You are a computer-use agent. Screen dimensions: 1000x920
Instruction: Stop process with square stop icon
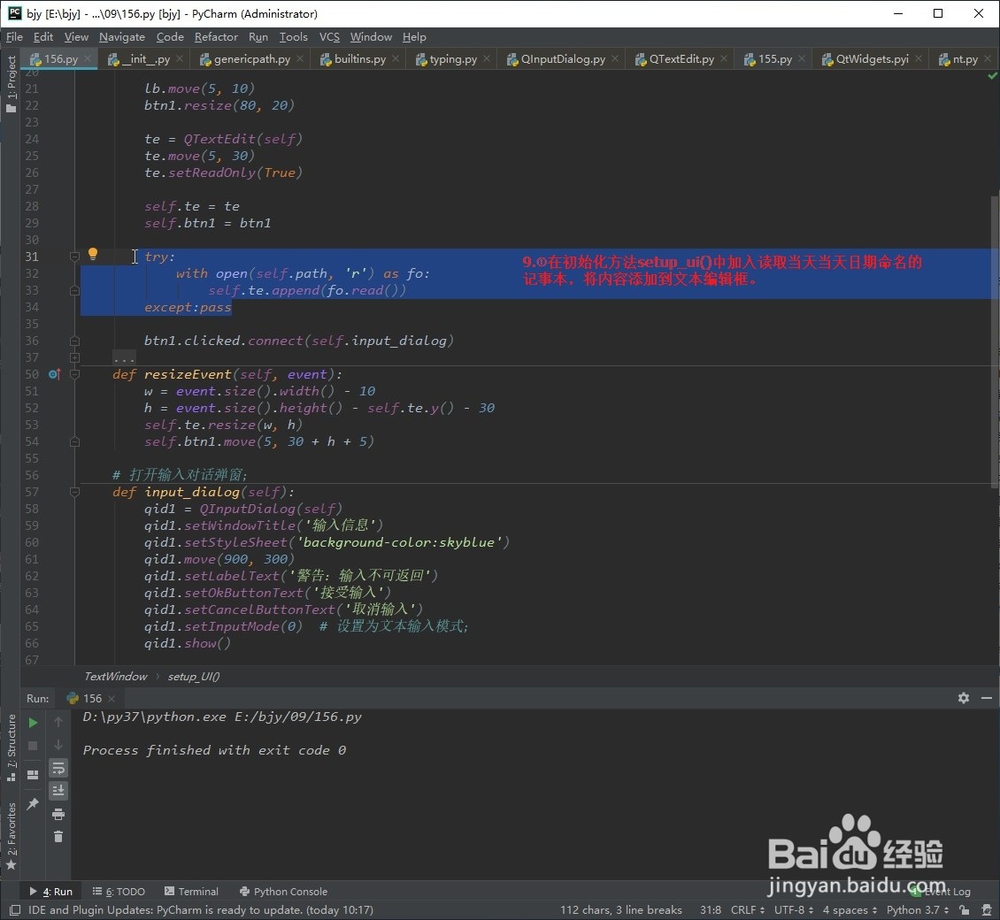(33, 745)
